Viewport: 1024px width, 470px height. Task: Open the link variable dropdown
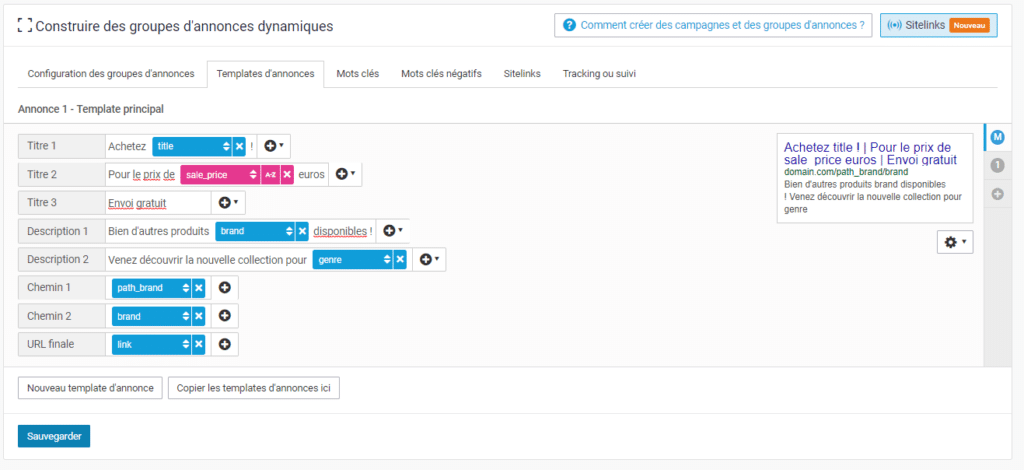(x=152, y=344)
